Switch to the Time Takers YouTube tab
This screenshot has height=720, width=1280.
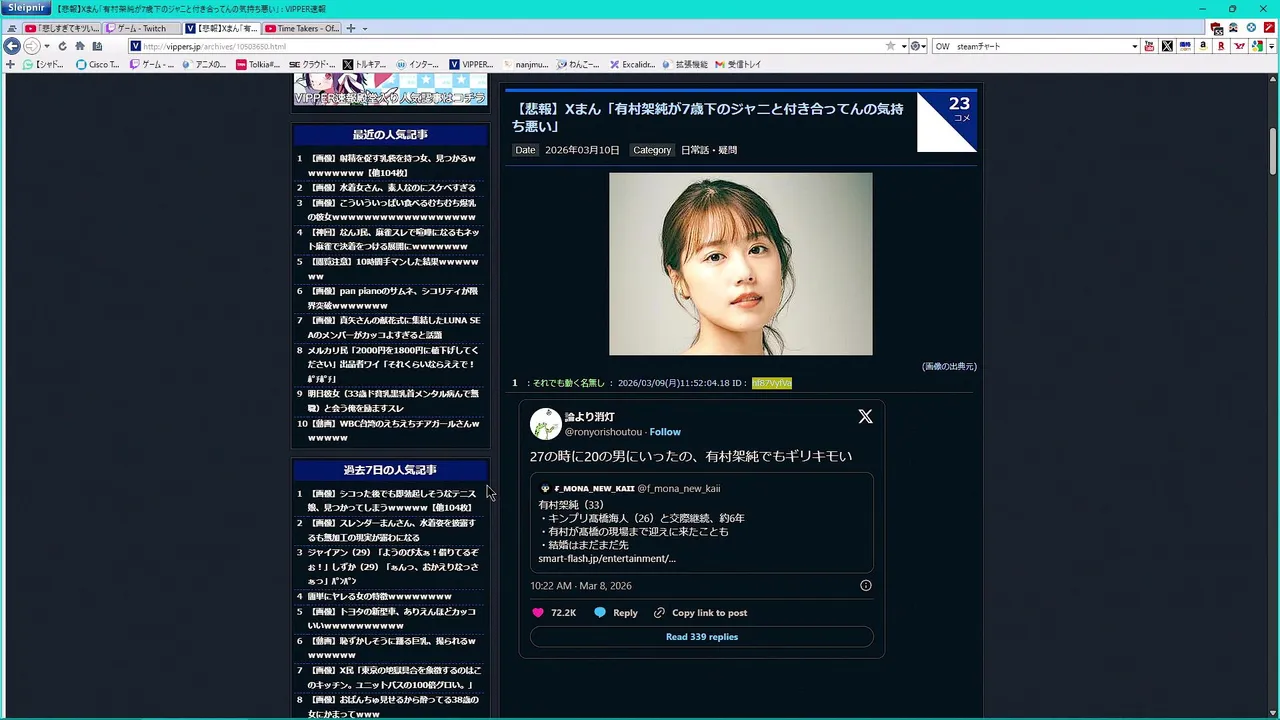303,28
